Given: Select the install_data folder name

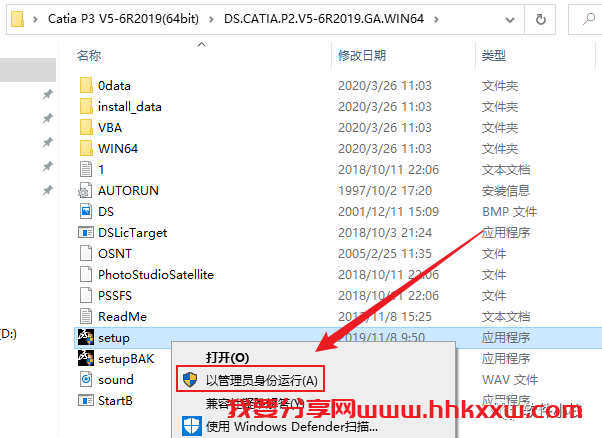Looking at the screenshot, I should pyautogui.click(x=129, y=107).
